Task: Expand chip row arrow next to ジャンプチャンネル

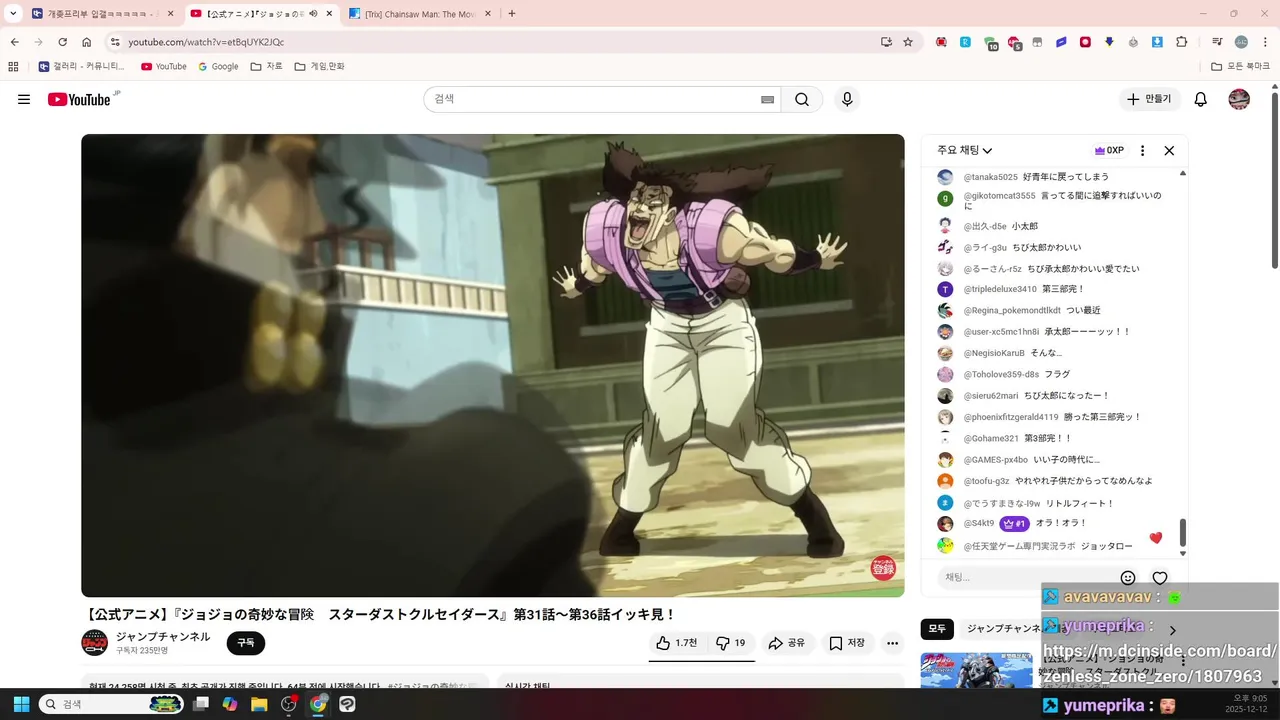Action: (x=1173, y=630)
